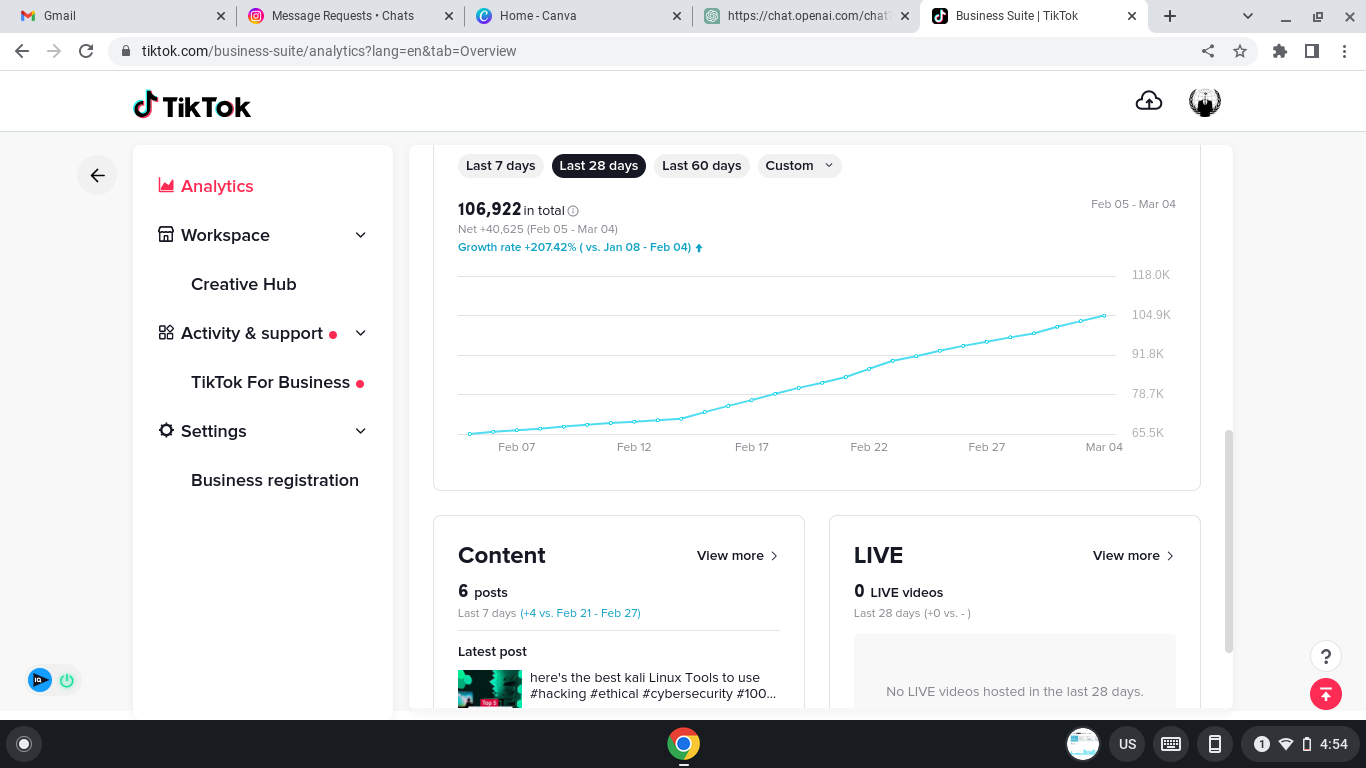This screenshot has height=768, width=1366.
Task: Click the Chrome icon in shelf
Action: click(x=683, y=744)
